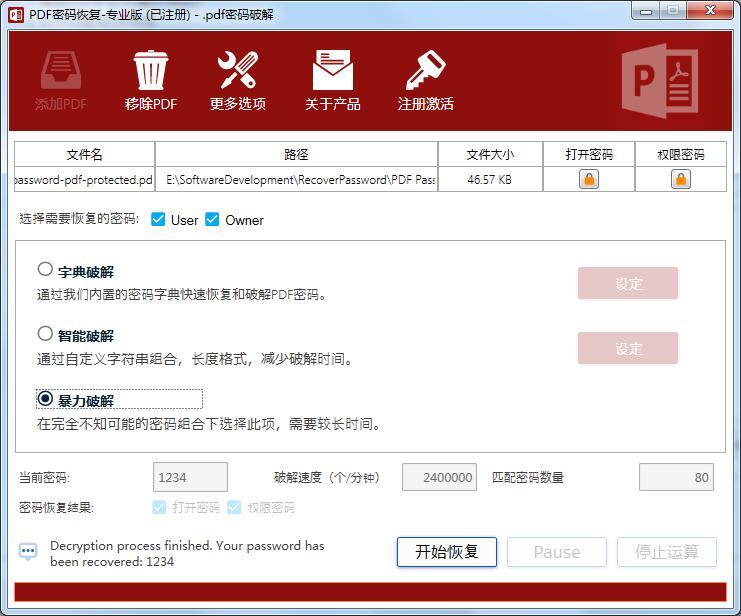741x616 pixels.
Task: Click the 停止运算 button
Action: point(667,552)
